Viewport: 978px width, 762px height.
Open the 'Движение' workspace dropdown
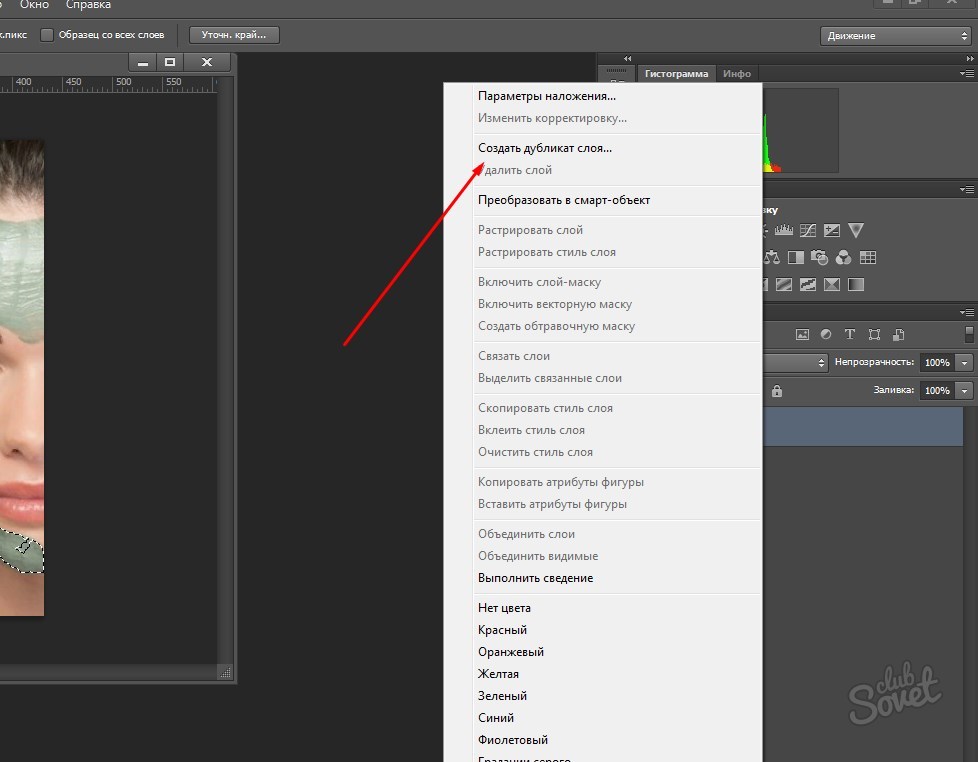click(895, 36)
